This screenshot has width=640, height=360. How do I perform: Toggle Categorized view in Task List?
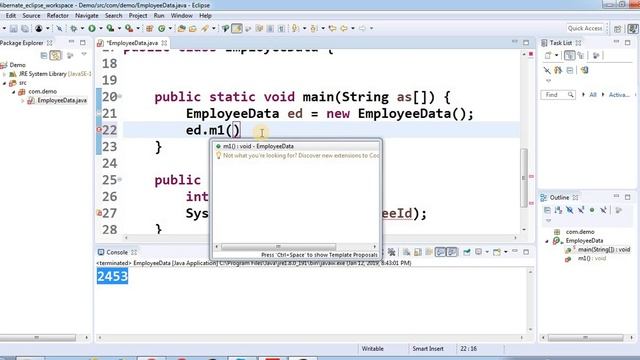569,55
